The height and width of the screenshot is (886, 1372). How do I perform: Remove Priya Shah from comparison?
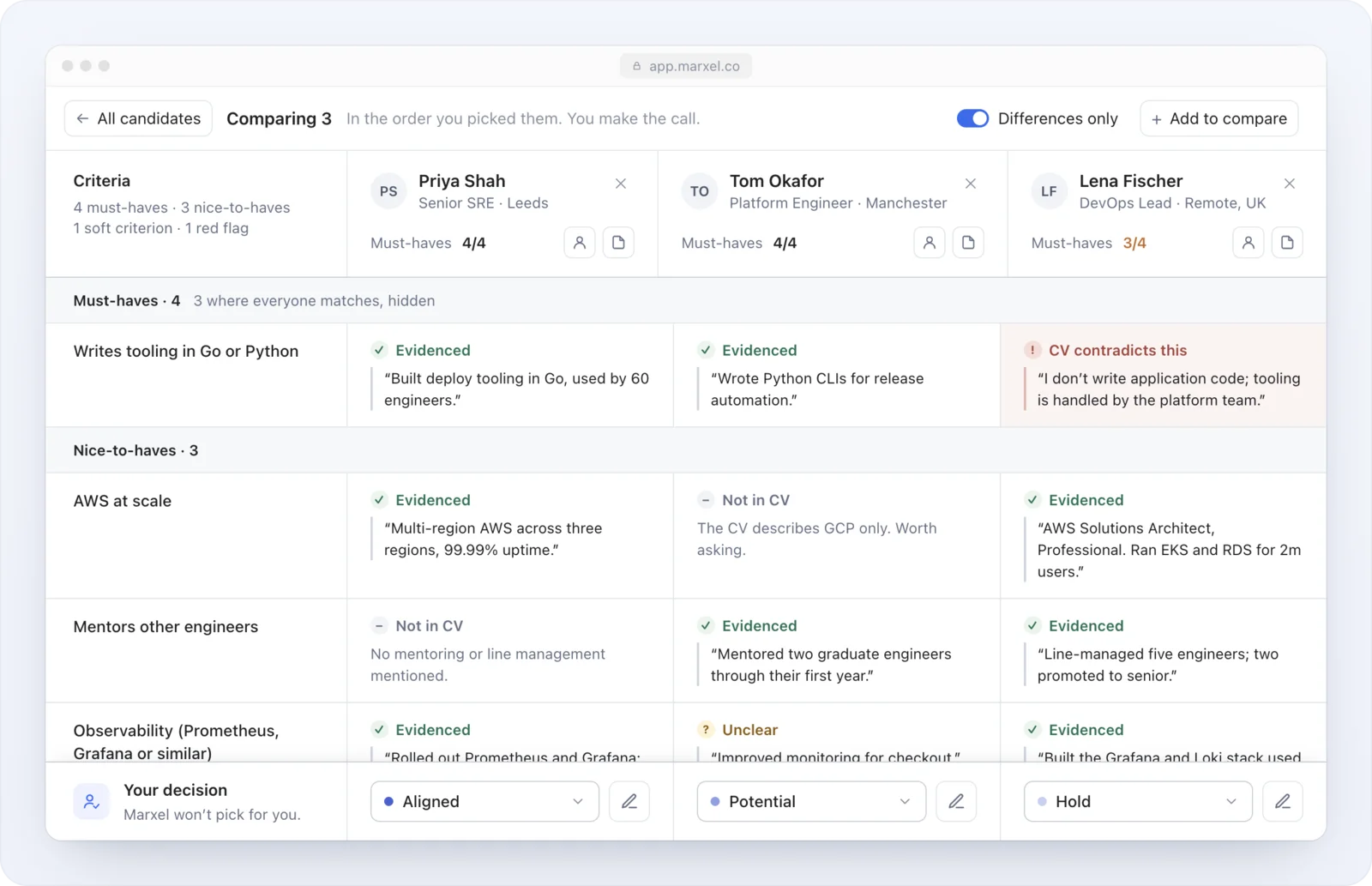(x=621, y=184)
